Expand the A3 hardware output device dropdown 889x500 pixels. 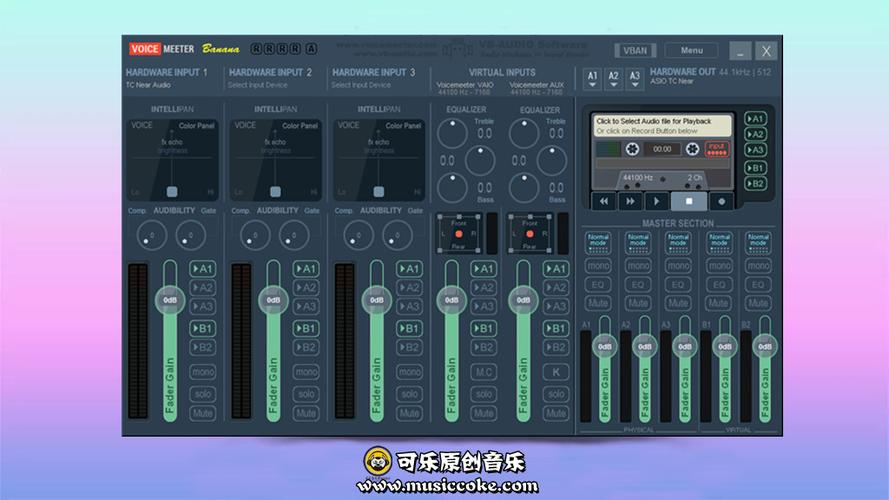tap(634, 78)
